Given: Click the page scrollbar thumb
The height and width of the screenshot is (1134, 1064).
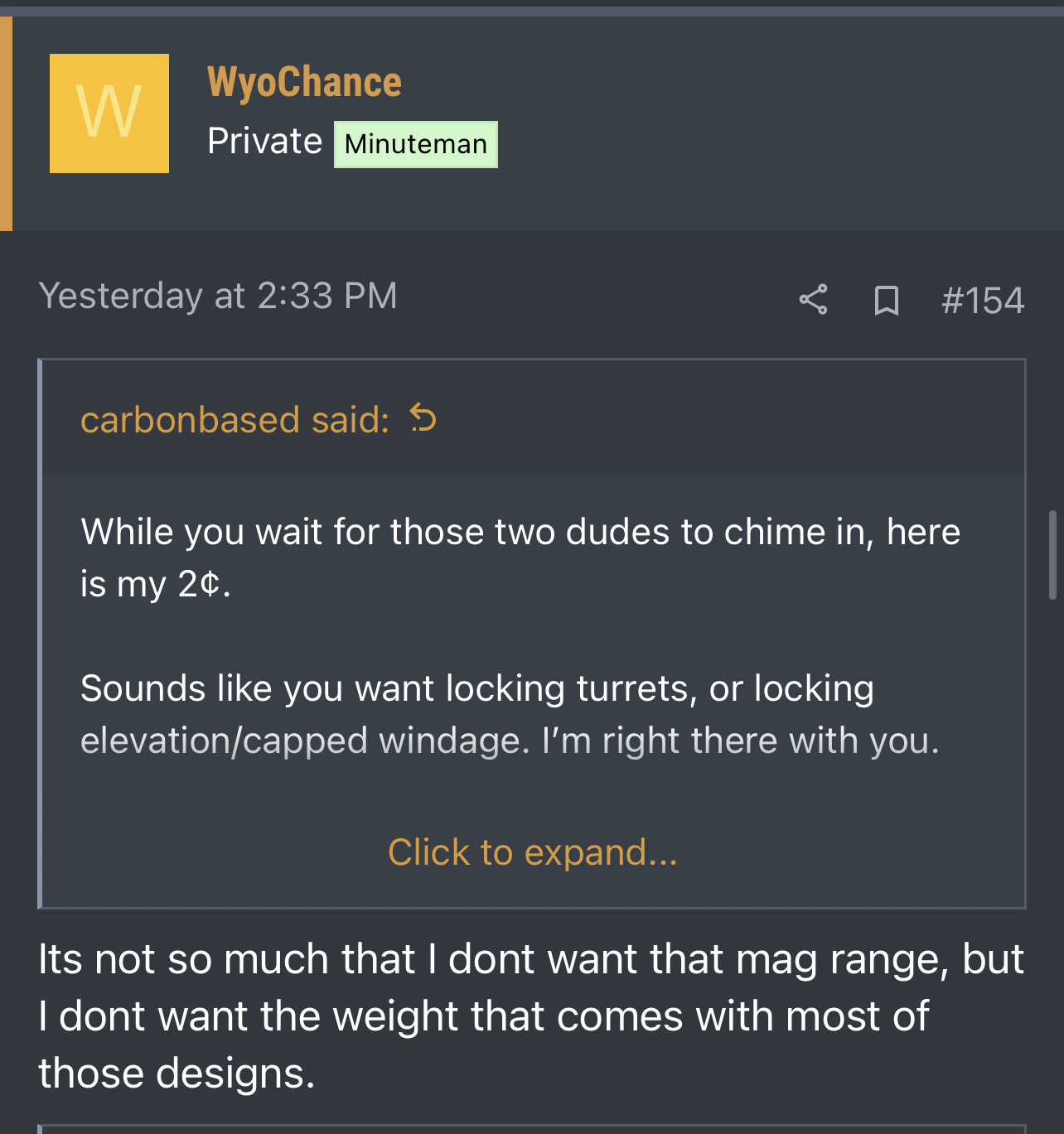Looking at the screenshot, I should pyautogui.click(x=1053, y=554).
